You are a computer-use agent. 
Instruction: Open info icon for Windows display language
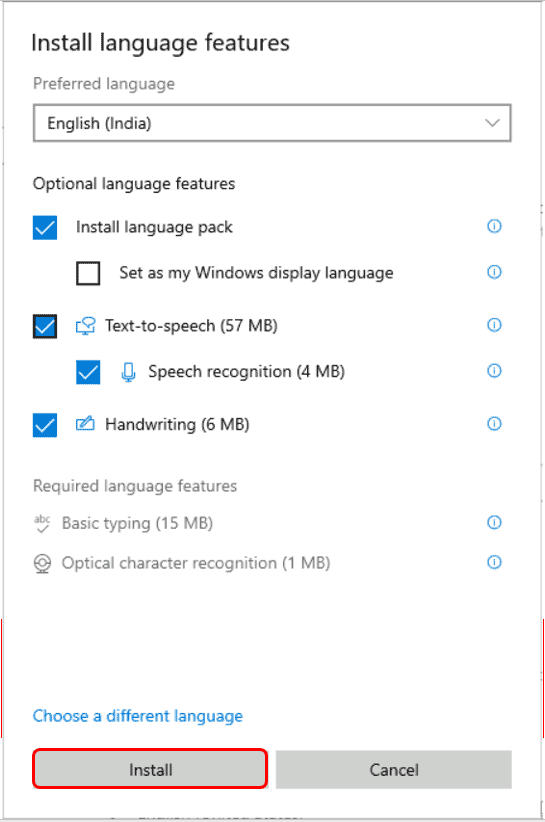[x=494, y=272]
